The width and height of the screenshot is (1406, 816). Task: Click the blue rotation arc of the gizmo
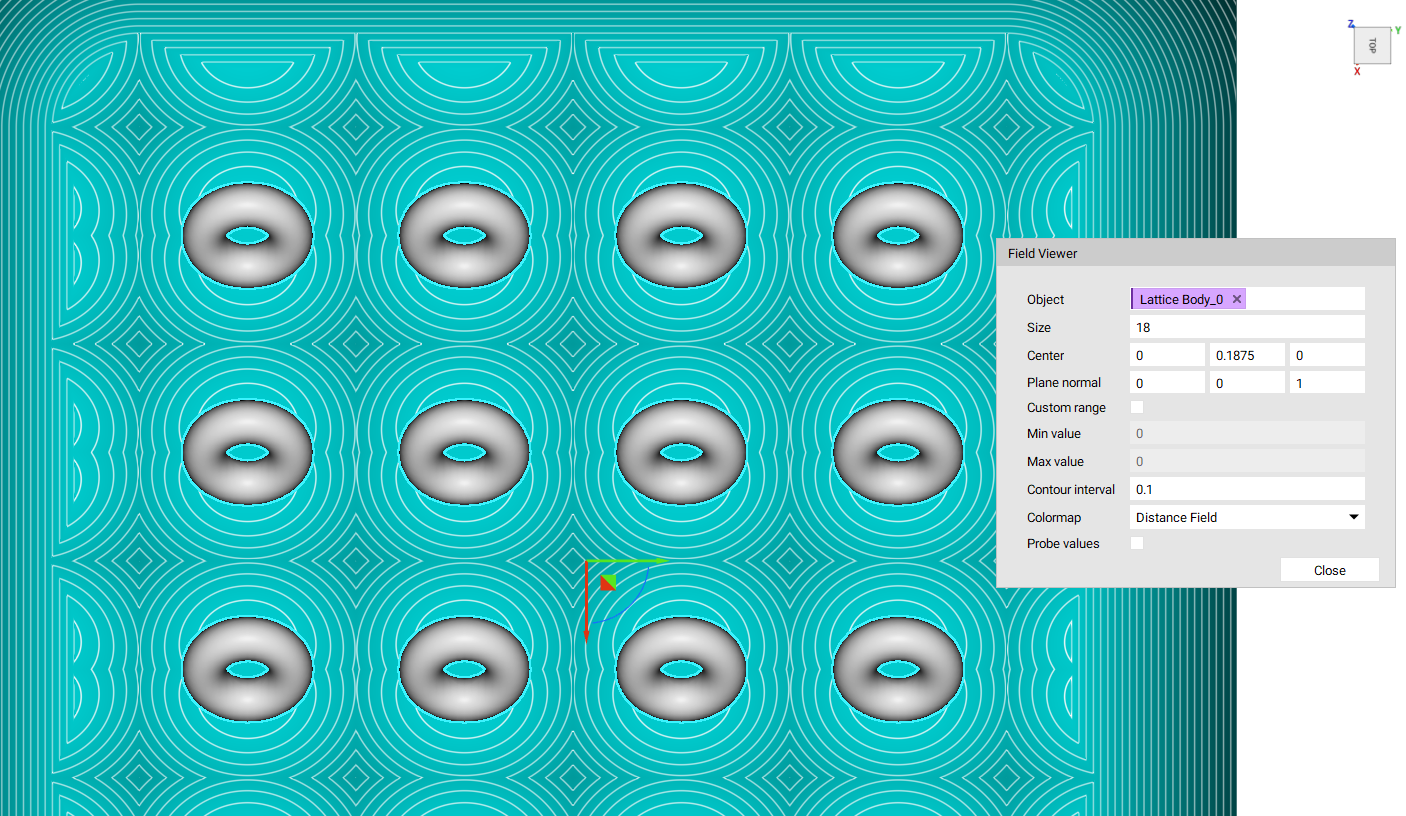pyautogui.click(x=631, y=603)
